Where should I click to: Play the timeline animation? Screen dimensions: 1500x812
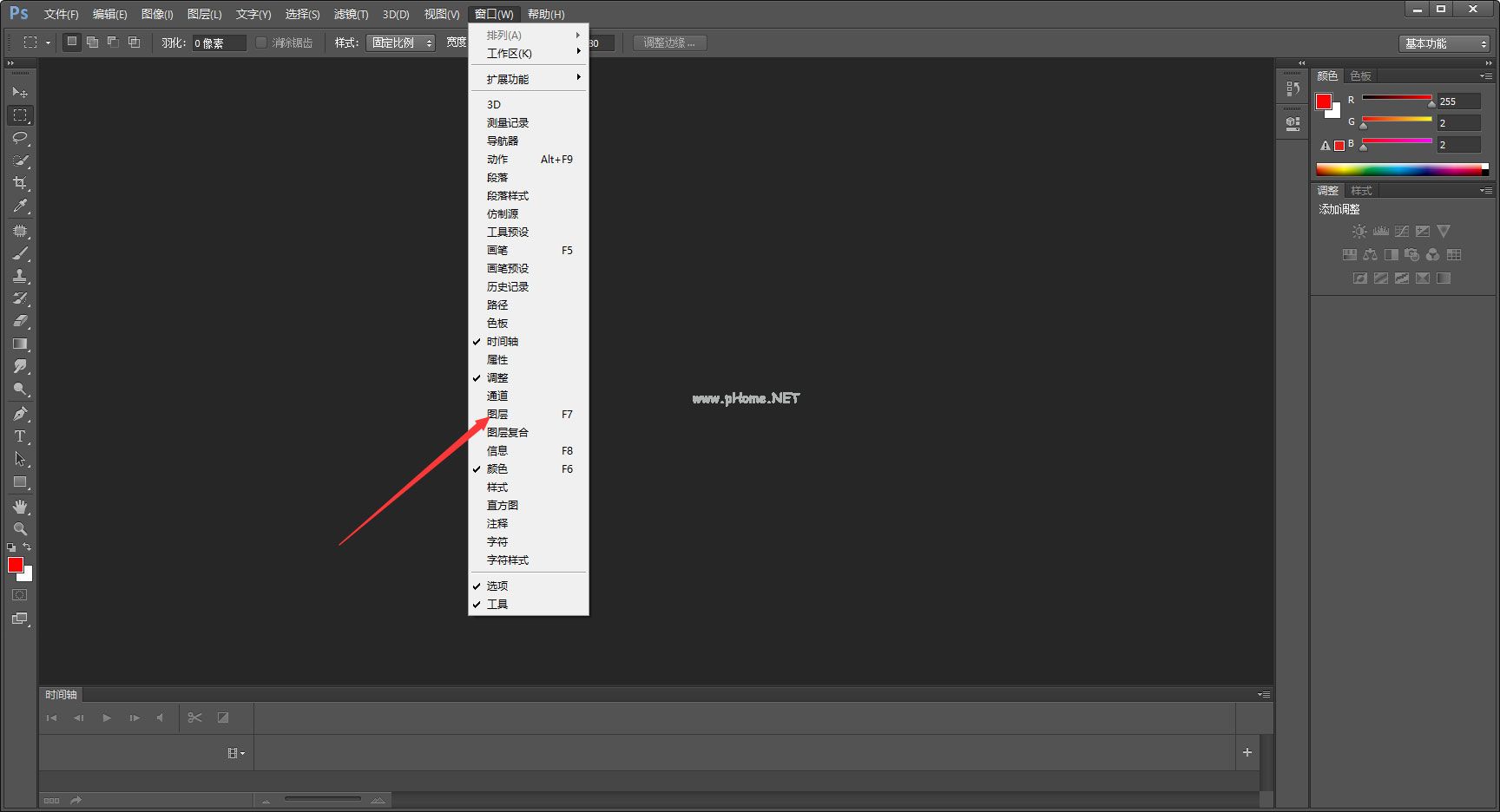107,717
